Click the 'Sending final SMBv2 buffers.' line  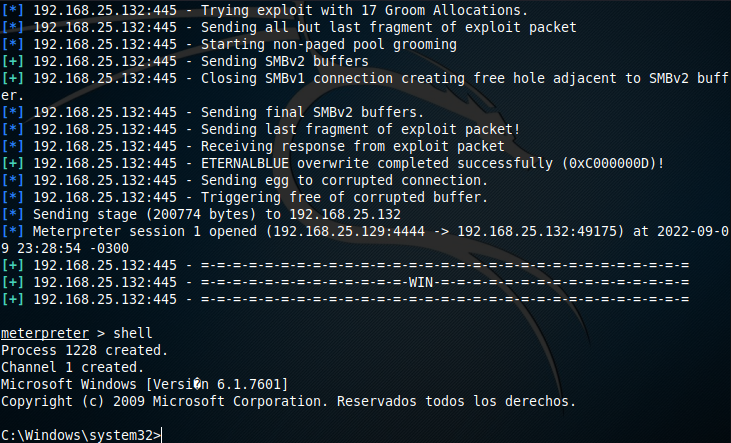[x=213, y=112]
